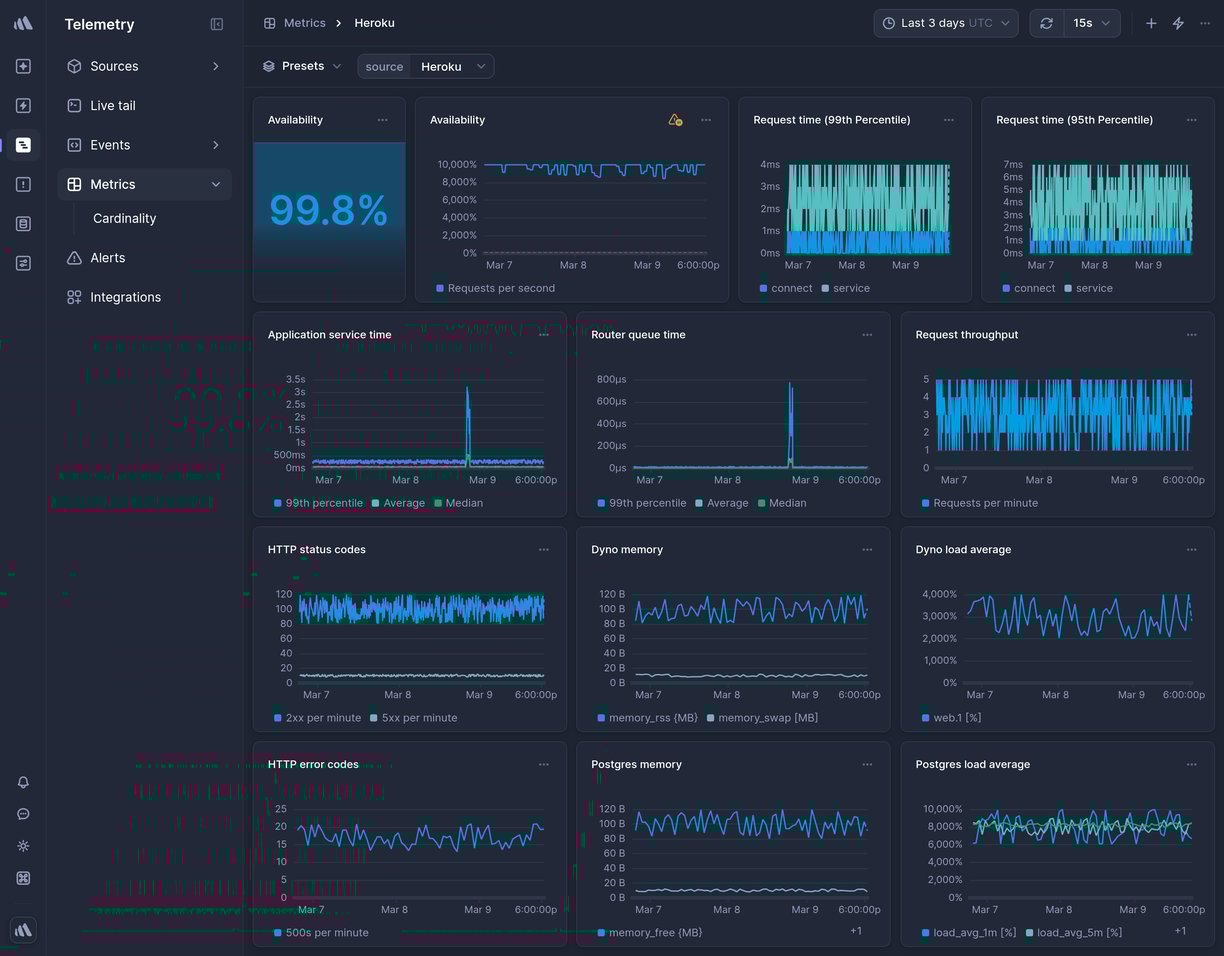Open the feedback chat bubble icon
Image resolution: width=1224 pixels, height=956 pixels.
23,814
